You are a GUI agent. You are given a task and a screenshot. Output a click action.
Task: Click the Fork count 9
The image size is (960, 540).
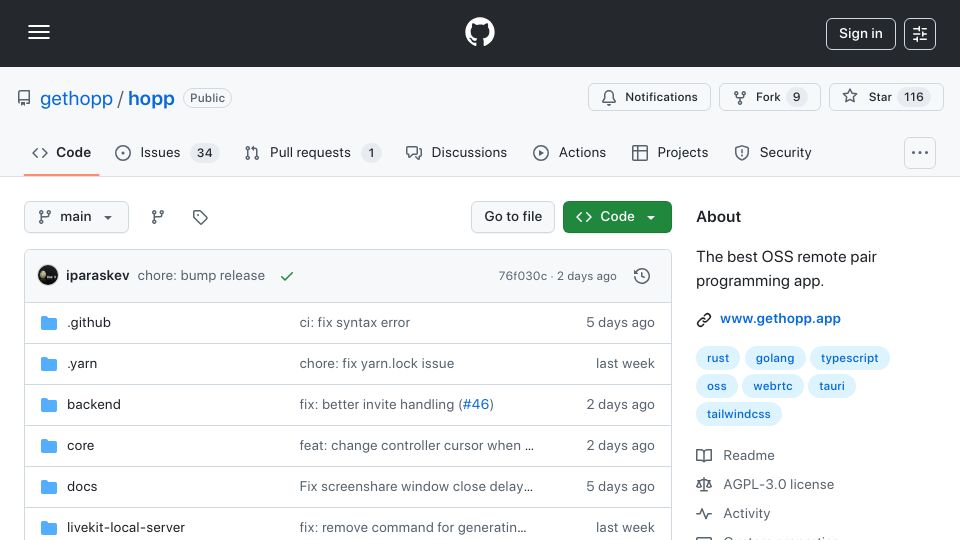[x=797, y=97]
